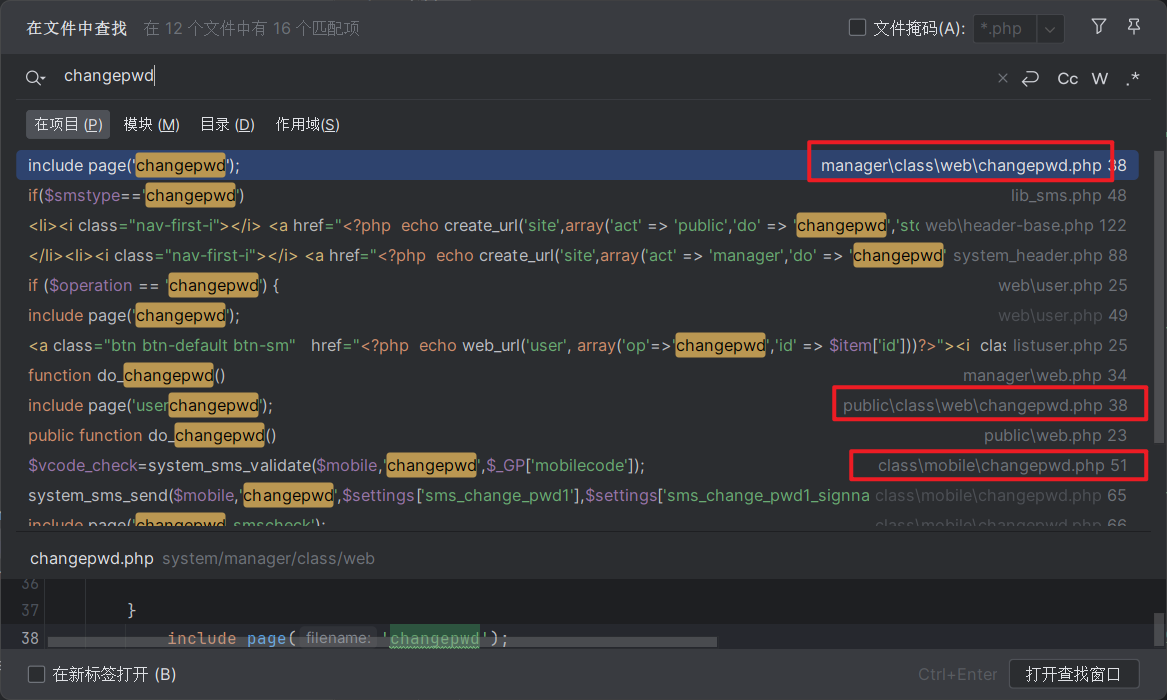Image resolution: width=1167 pixels, height=700 pixels.
Task: Click the new line (multiline) search icon
Action: (1030, 78)
